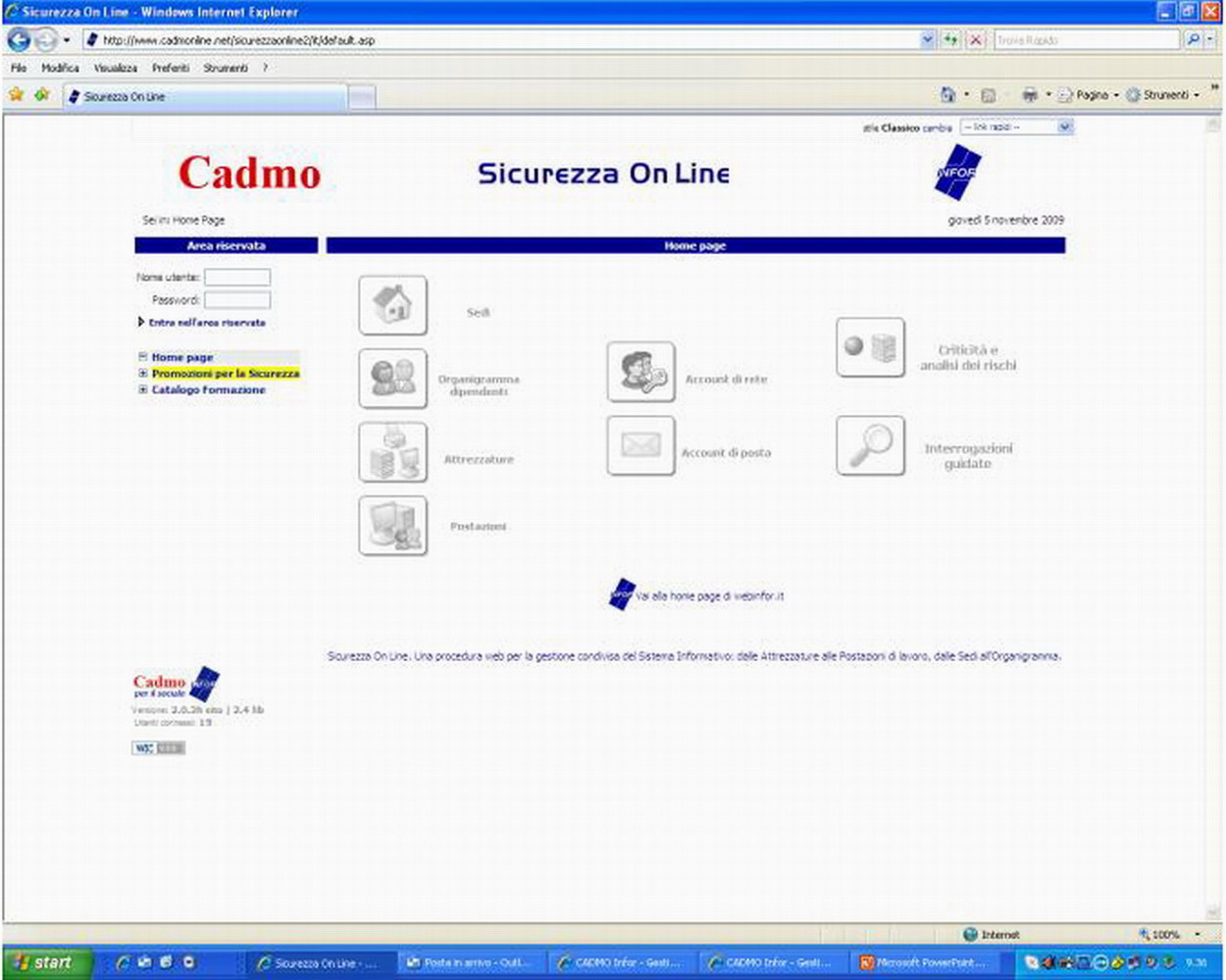The image size is (1226, 980).
Task: Open Interrogazioni guidate magnifier icon
Action: [870, 445]
